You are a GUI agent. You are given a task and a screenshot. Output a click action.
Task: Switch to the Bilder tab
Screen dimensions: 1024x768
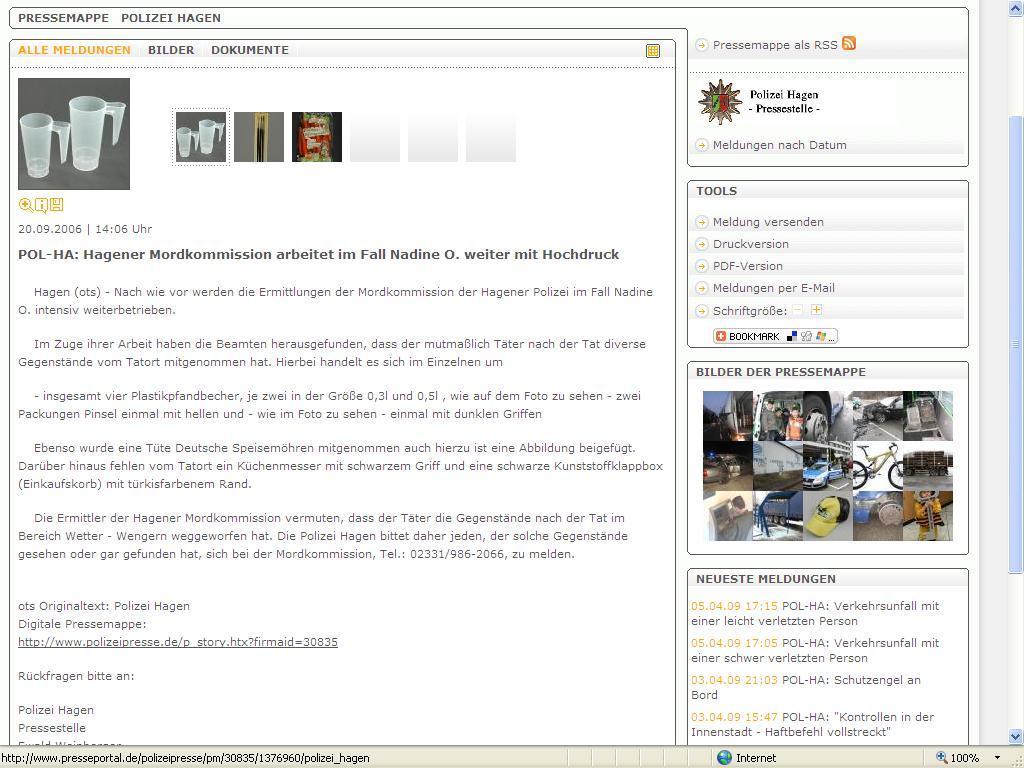(x=171, y=50)
